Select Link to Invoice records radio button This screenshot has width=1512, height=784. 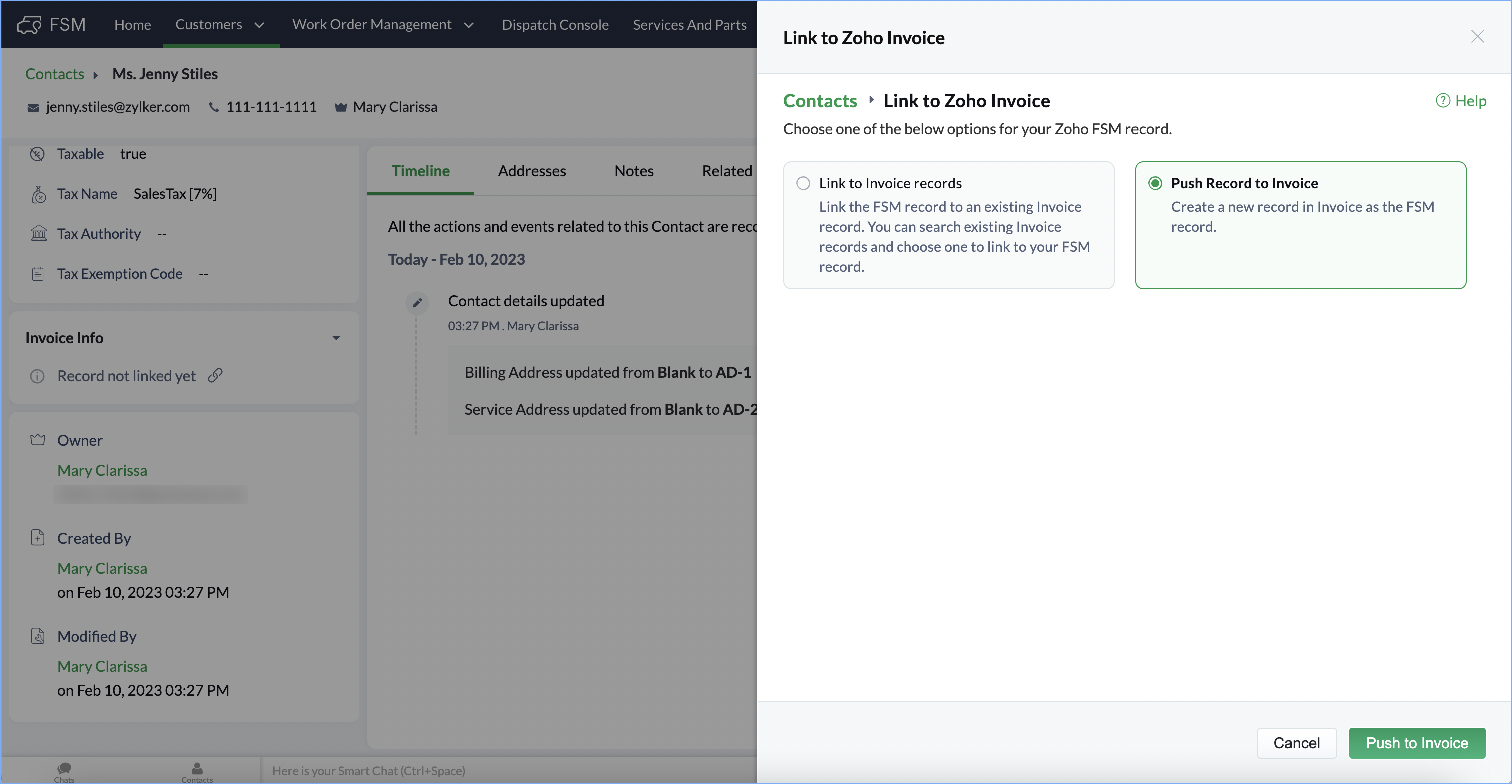(803, 183)
